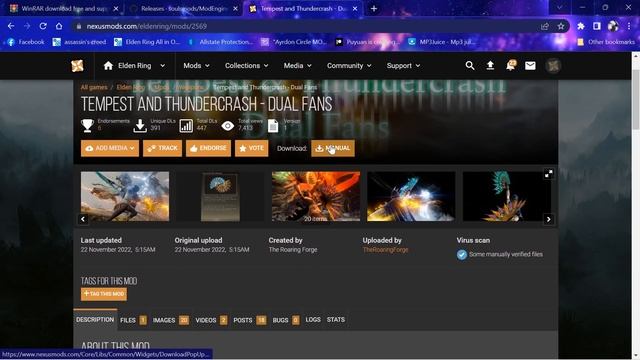Click the Vote button
The height and width of the screenshot is (360, 640).
(x=251, y=148)
